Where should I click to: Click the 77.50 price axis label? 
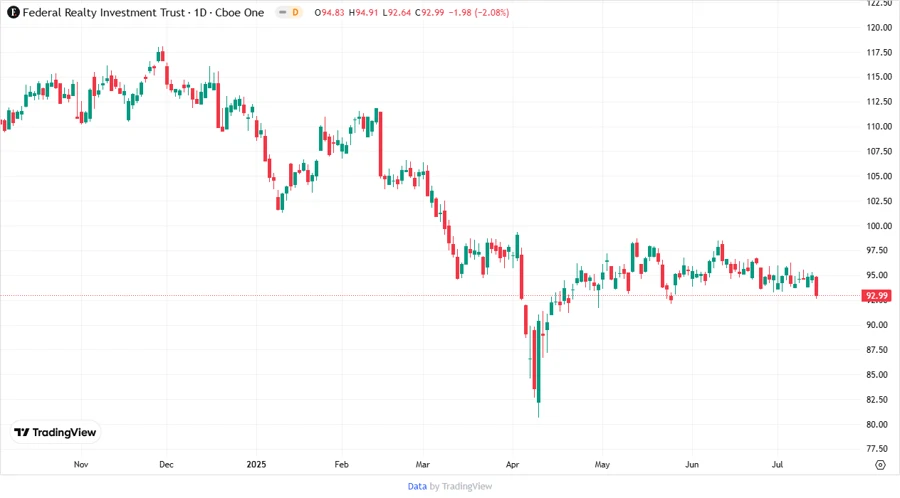click(879, 449)
